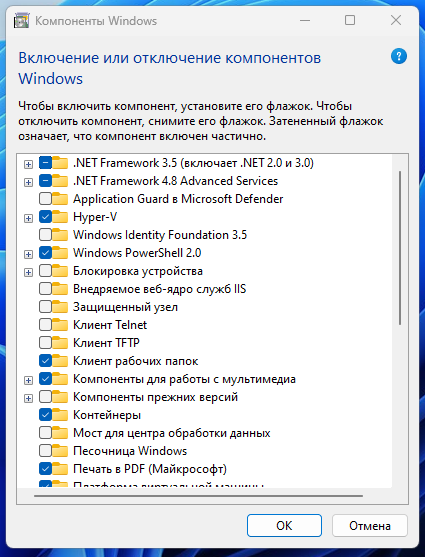This screenshot has height=557, width=425.
Task: Expand .NET Framework 4.8 Advanced Services node
Action: 28,182
